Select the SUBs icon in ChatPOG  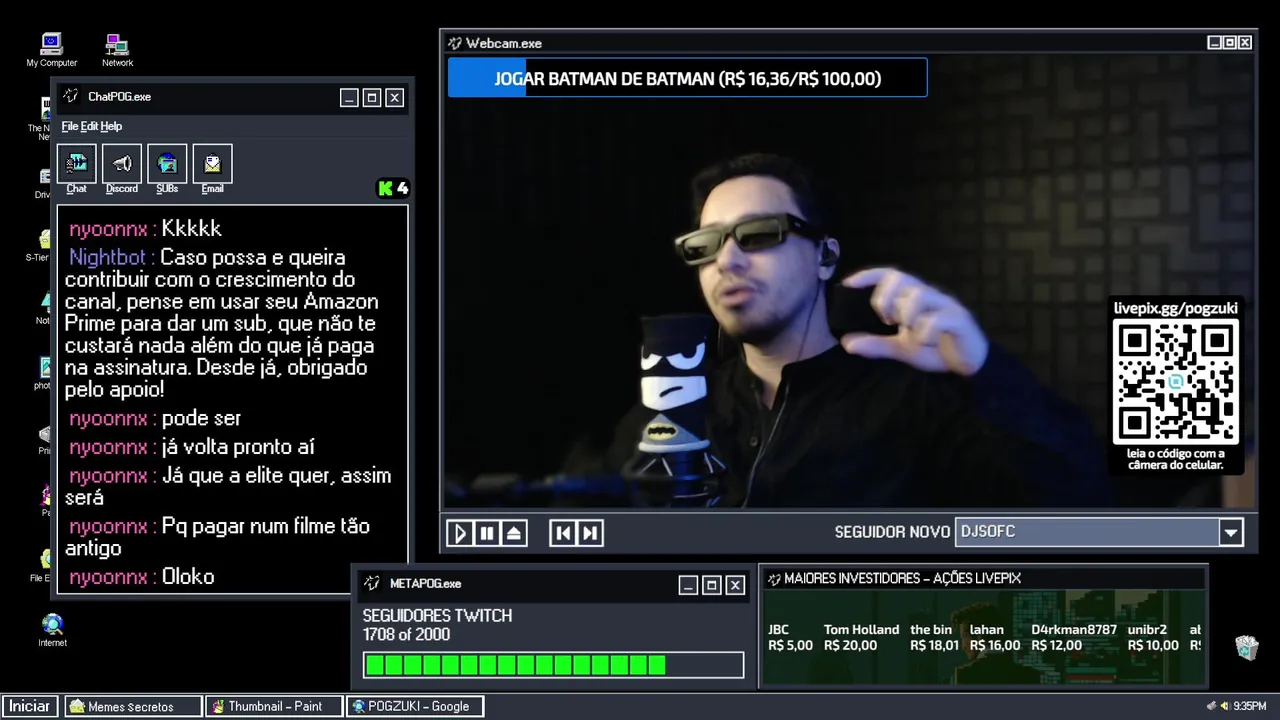click(x=167, y=164)
